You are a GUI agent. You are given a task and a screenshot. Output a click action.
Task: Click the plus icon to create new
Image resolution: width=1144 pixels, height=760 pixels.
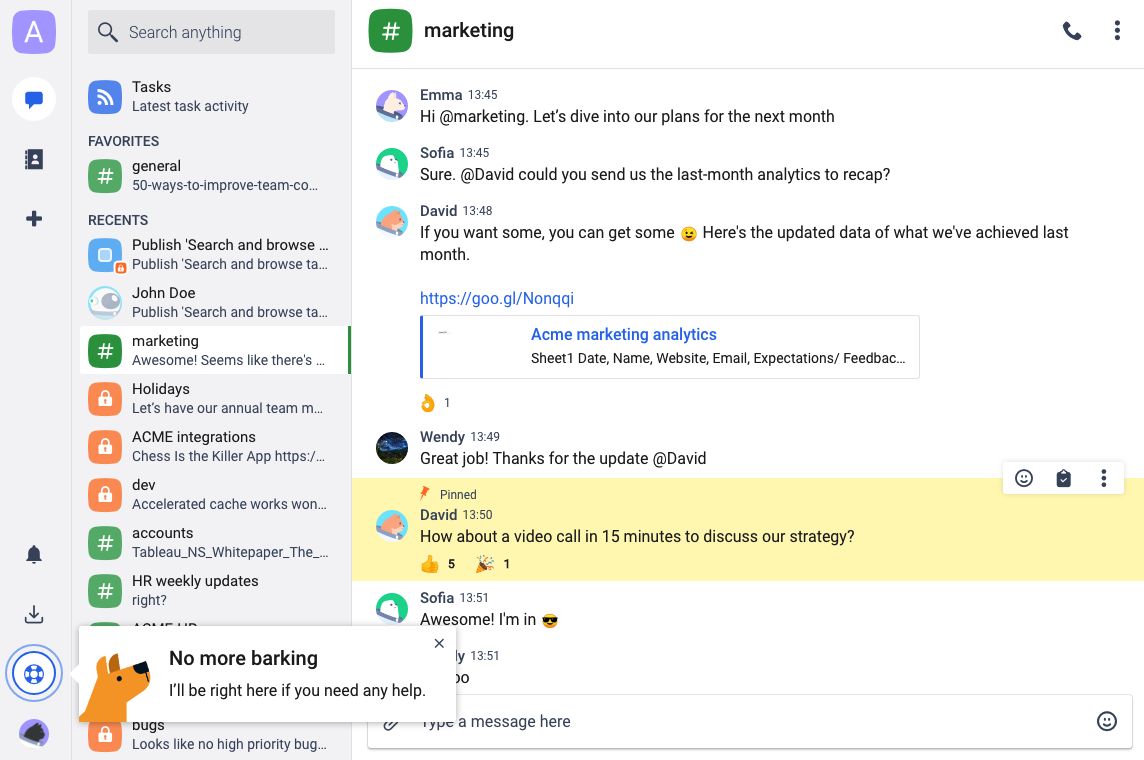pyautogui.click(x=34, y=219)
